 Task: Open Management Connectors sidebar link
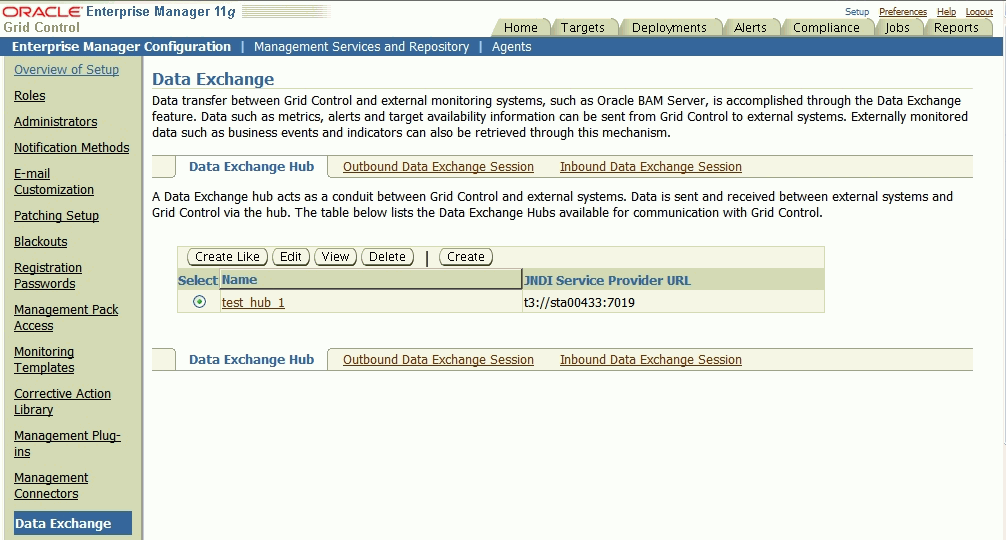[51, 485]
